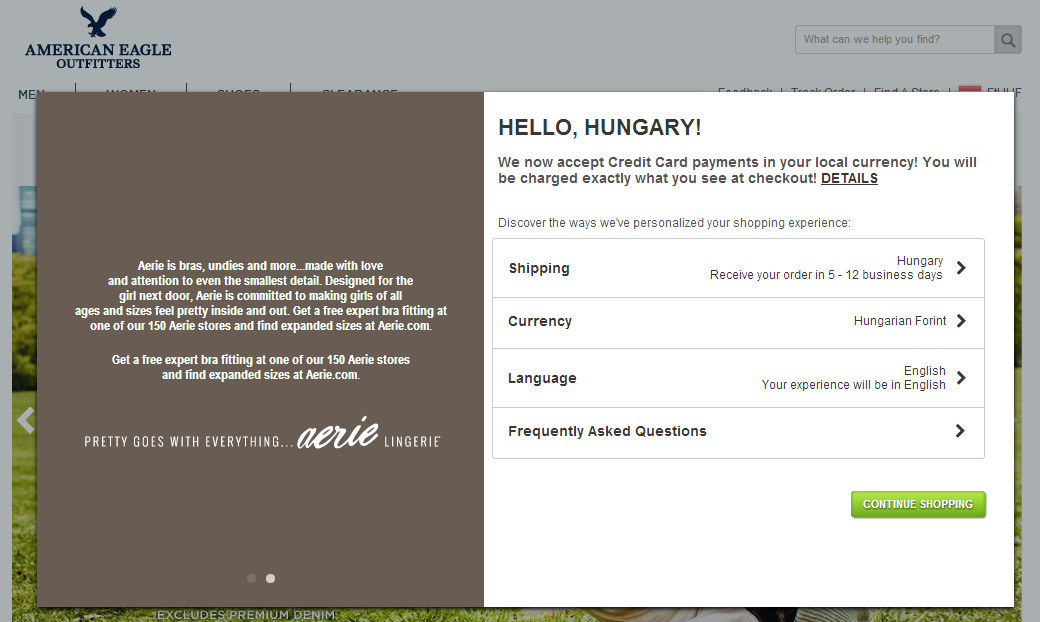Click the Frequently Asked Questions chevron

(x=960, y=431)
